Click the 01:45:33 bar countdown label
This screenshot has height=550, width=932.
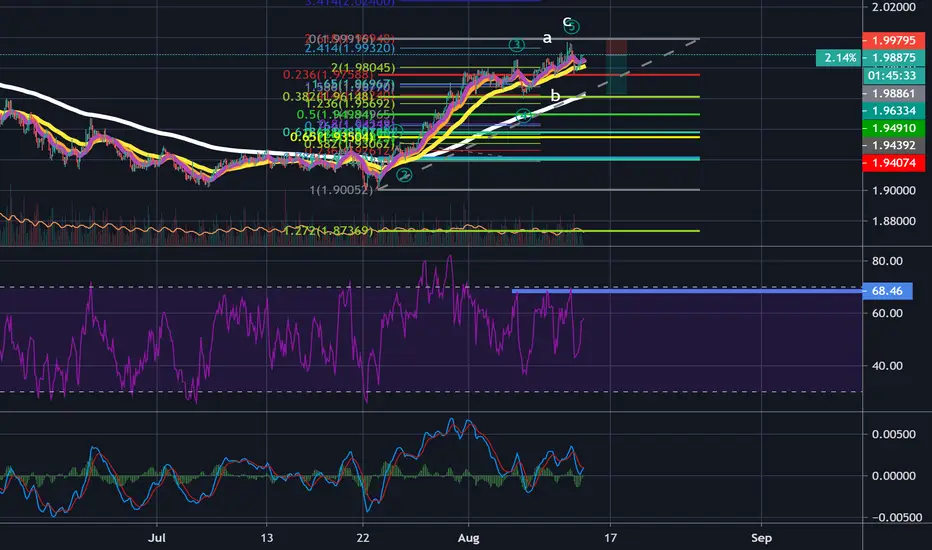[893, 76]
